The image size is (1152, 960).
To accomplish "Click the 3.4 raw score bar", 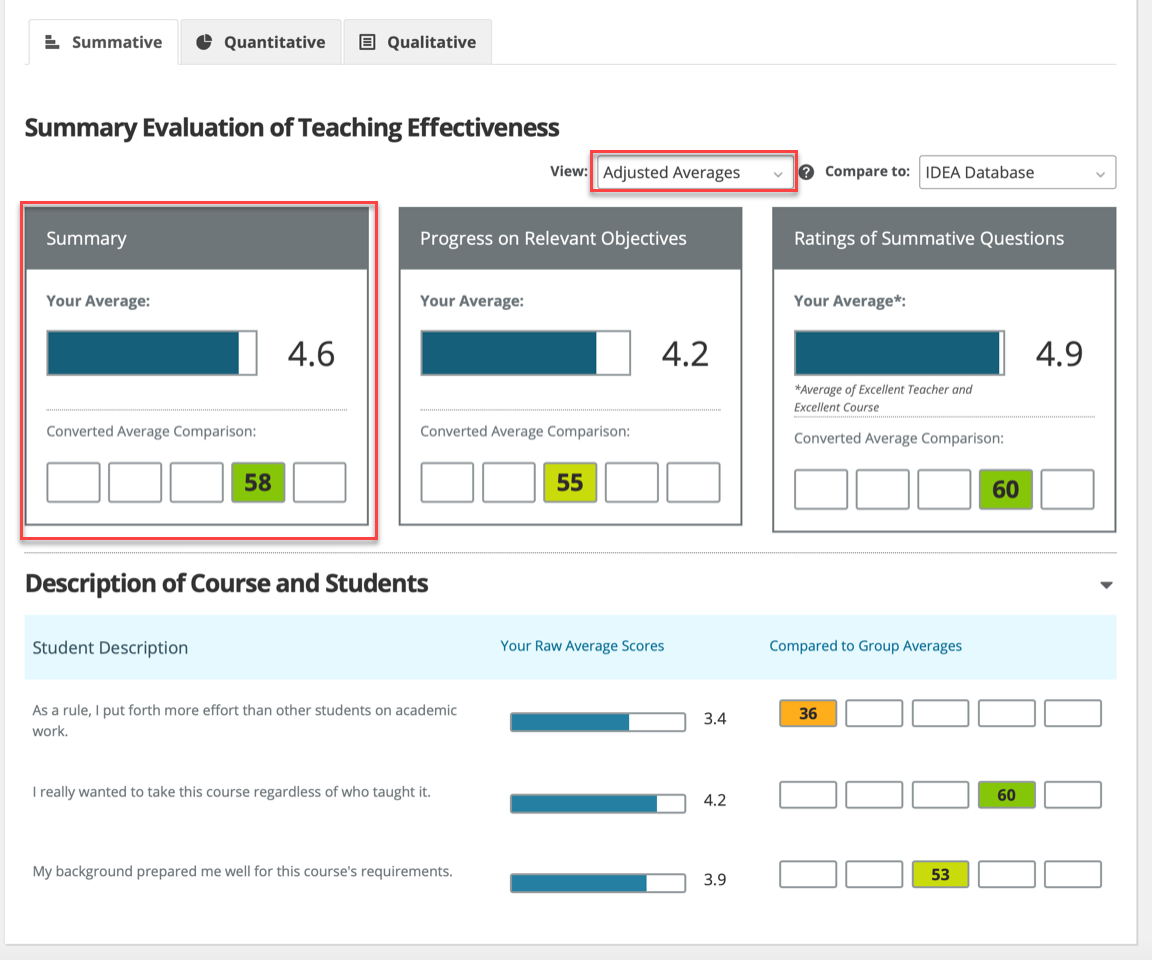I will pyautogui.click(x=598, y=722).
